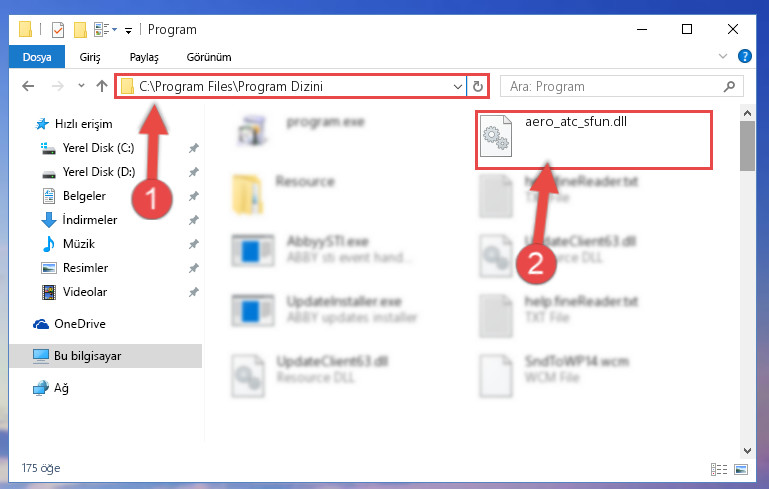Toggle pin next to Belgeler
The image size is (769, 489).
(x=194, y=196)
